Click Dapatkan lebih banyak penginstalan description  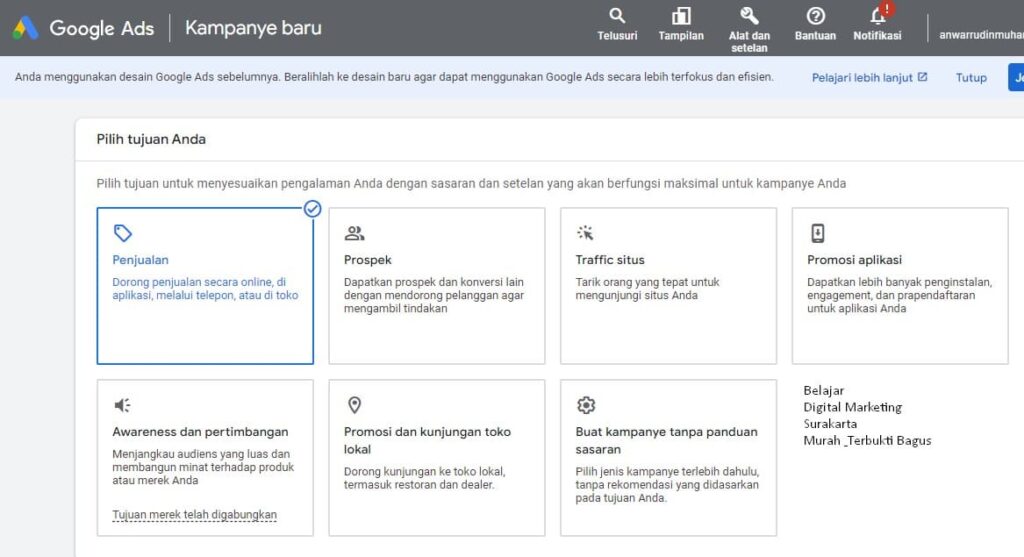(x=899, y=295)
